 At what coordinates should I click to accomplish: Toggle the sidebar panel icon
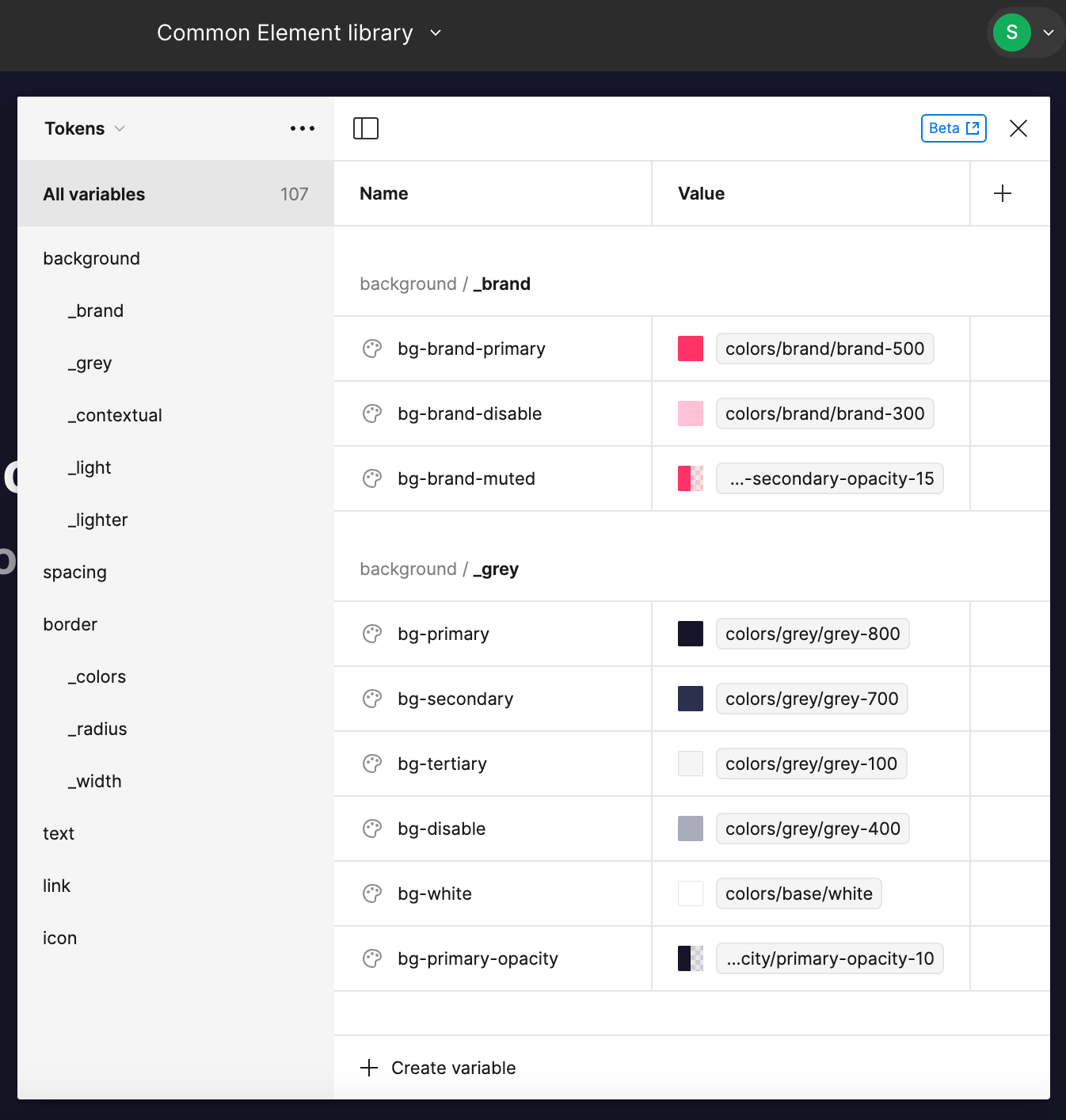coord(366,128)
